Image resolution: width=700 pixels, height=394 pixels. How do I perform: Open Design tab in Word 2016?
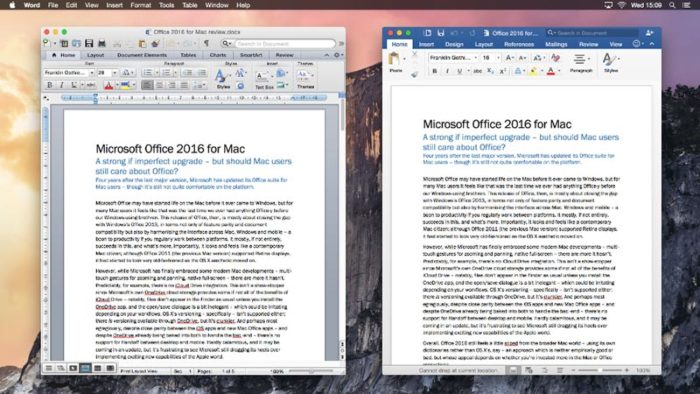tap(454, 44)
